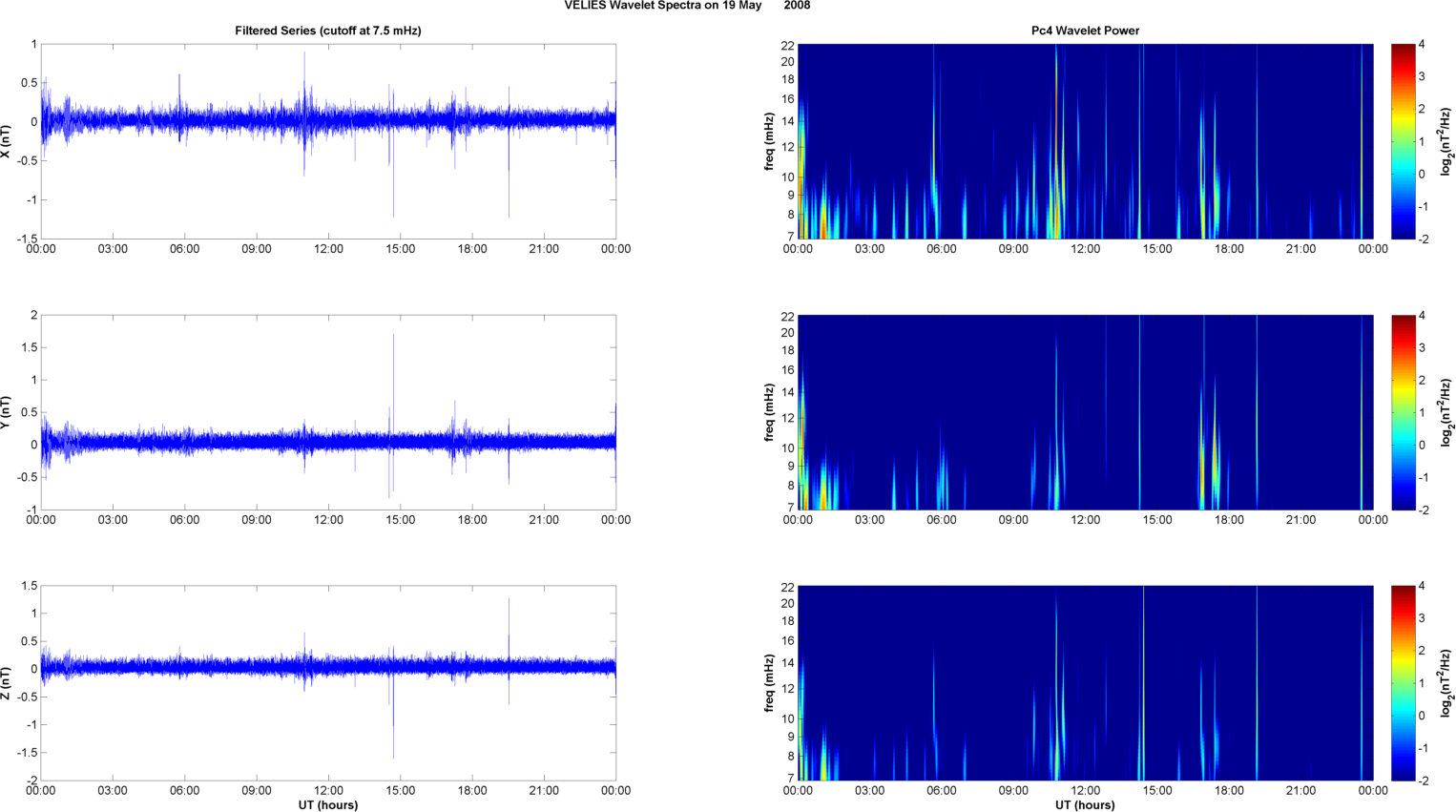Click "freq (mHz)" label of the Y-component spectrogram
Viewport: 1456px width, 812px height.
769,412
